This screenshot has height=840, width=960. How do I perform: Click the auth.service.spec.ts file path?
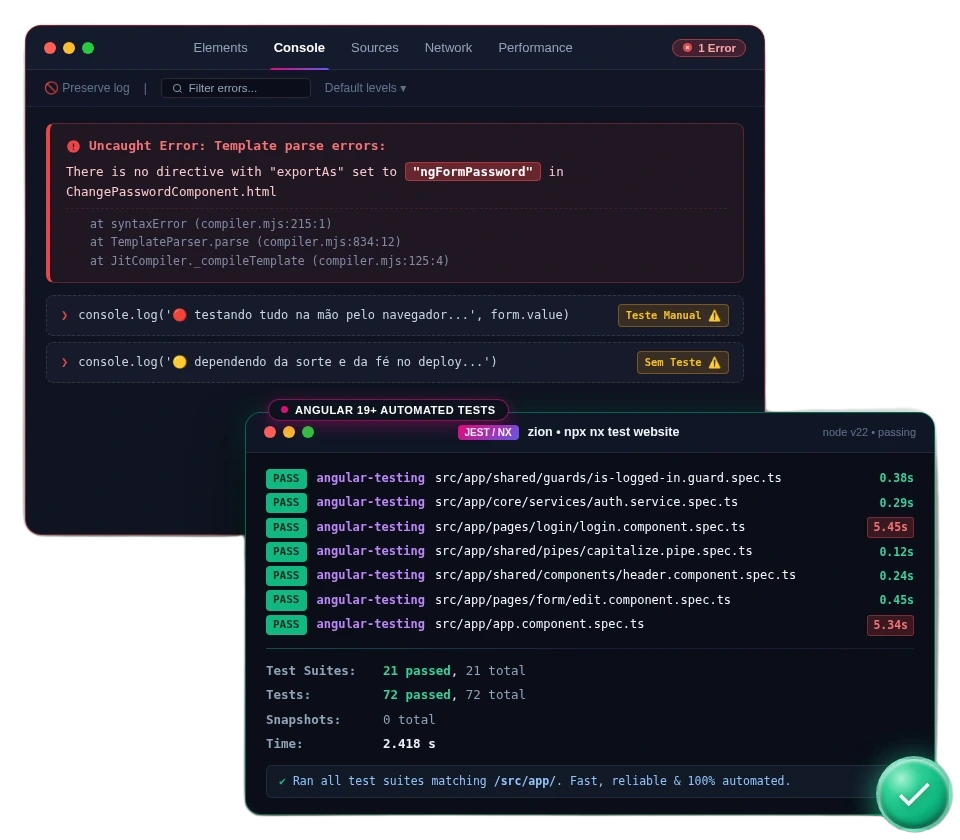[x=586, y=502]
